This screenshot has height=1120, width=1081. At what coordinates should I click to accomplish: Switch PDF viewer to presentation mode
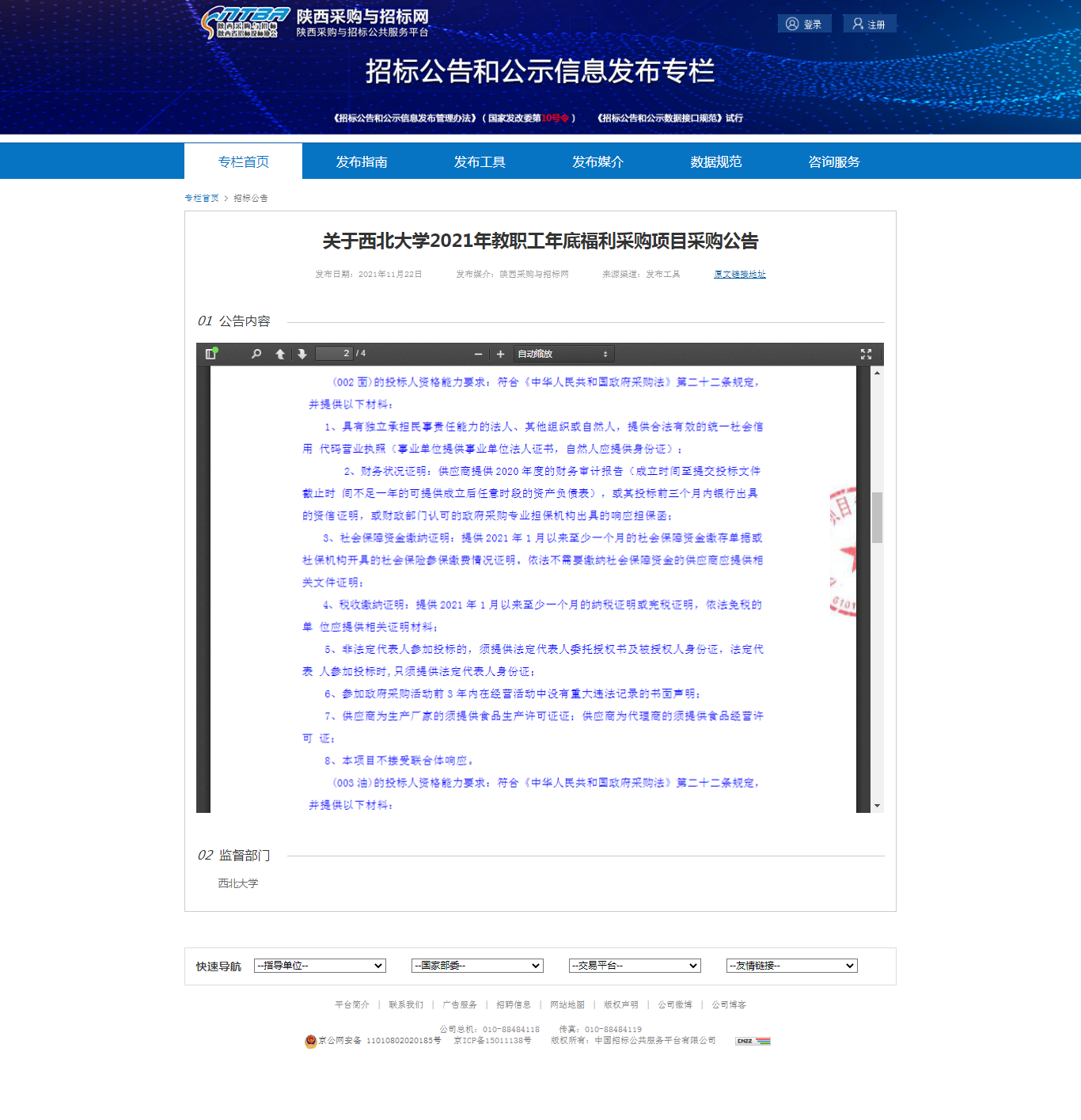[x=866, y=354]
